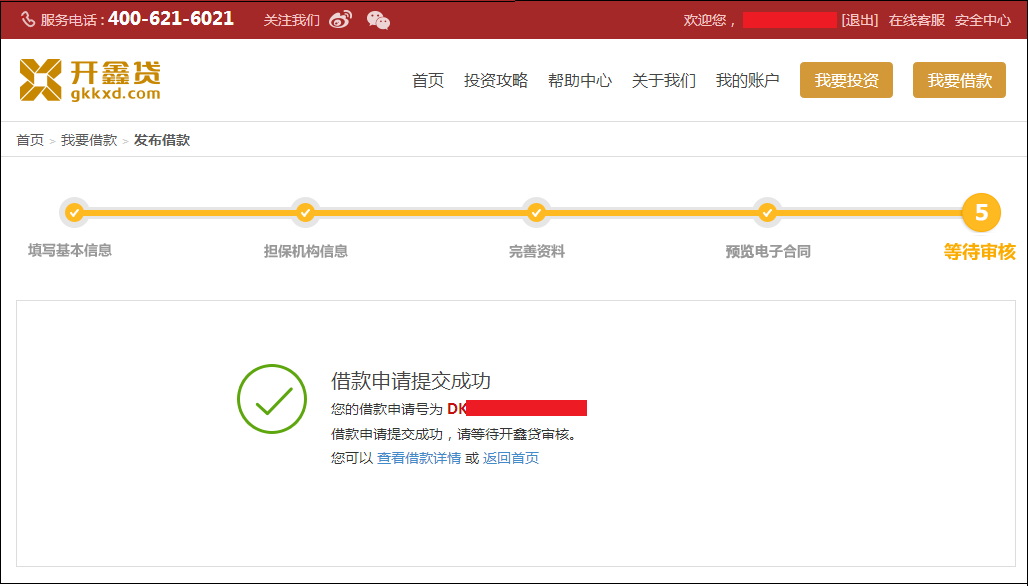Viewport: 1028px width, 586px height.
Task: Open the 首页 navigation menu item
Action: click(x=428, y=81)
